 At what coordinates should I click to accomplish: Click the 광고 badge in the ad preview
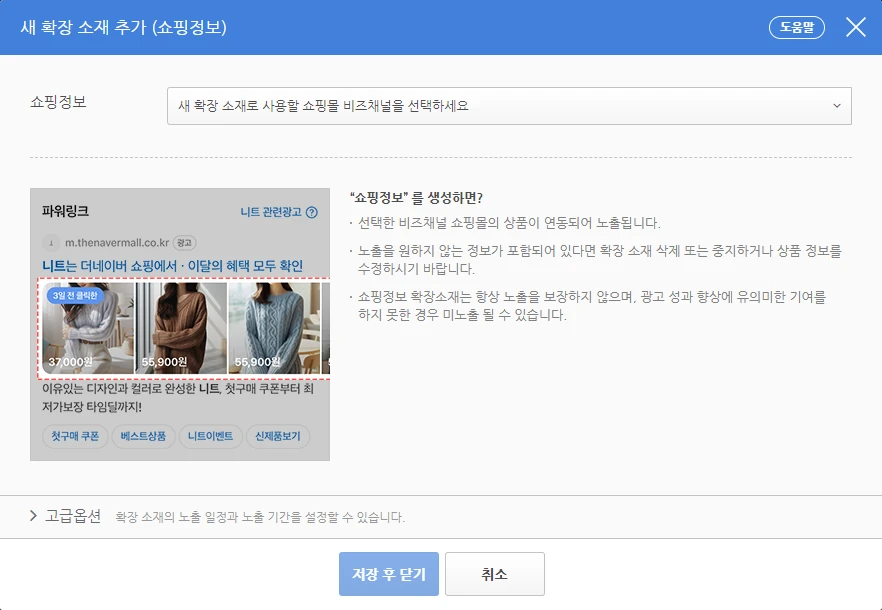tap(183, 243)
